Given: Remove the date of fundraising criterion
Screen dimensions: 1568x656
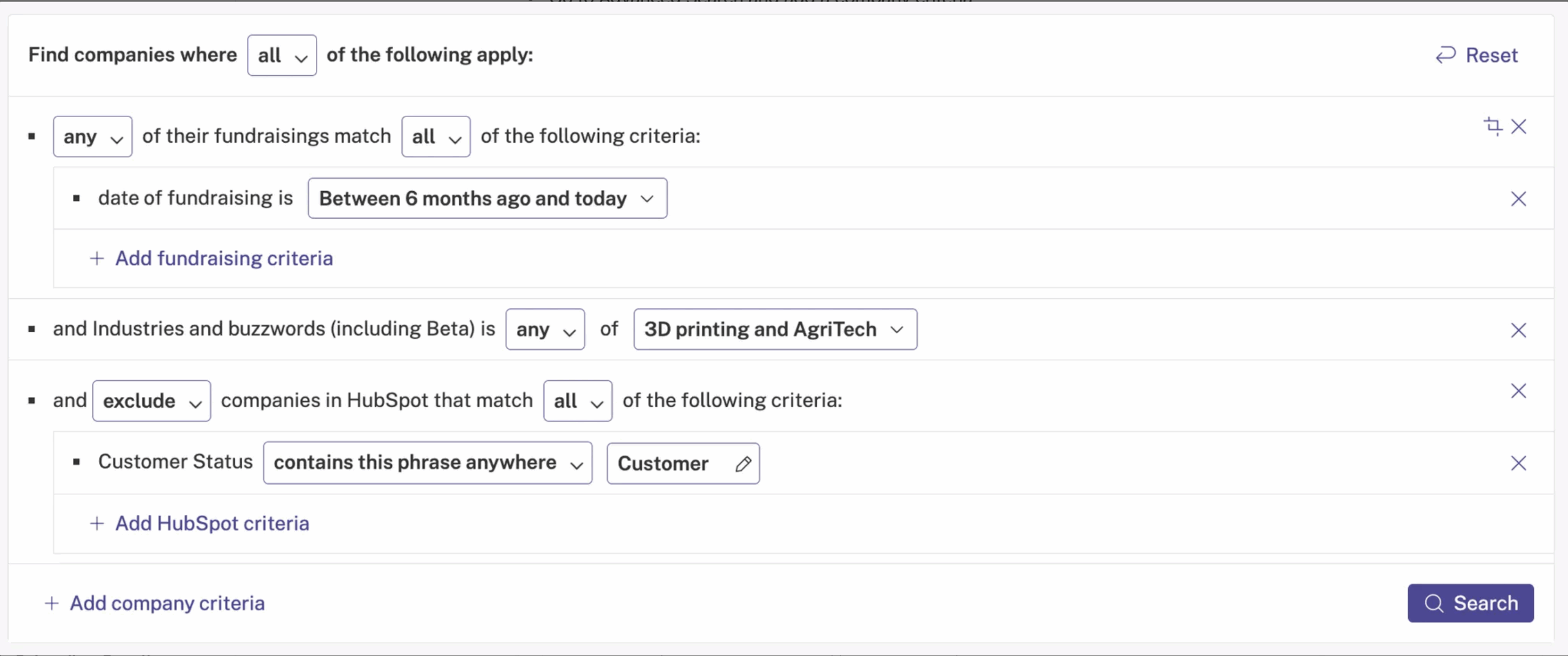Looking at the screenshot, I should [1518, 199].
